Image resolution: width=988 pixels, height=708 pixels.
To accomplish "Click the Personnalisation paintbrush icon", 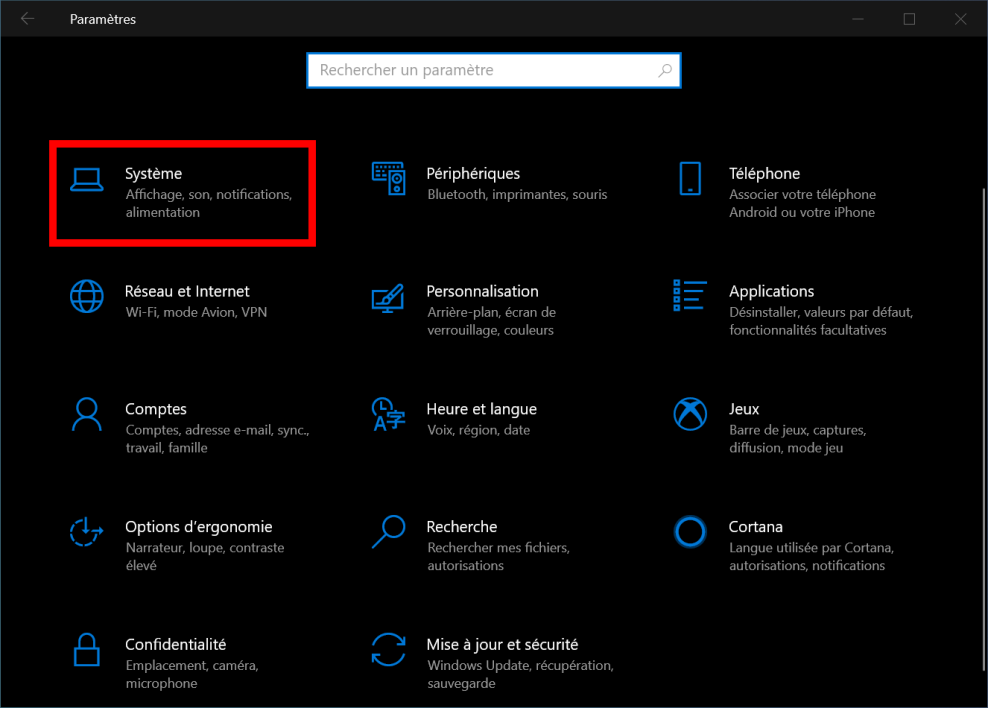I will point(388,296).
